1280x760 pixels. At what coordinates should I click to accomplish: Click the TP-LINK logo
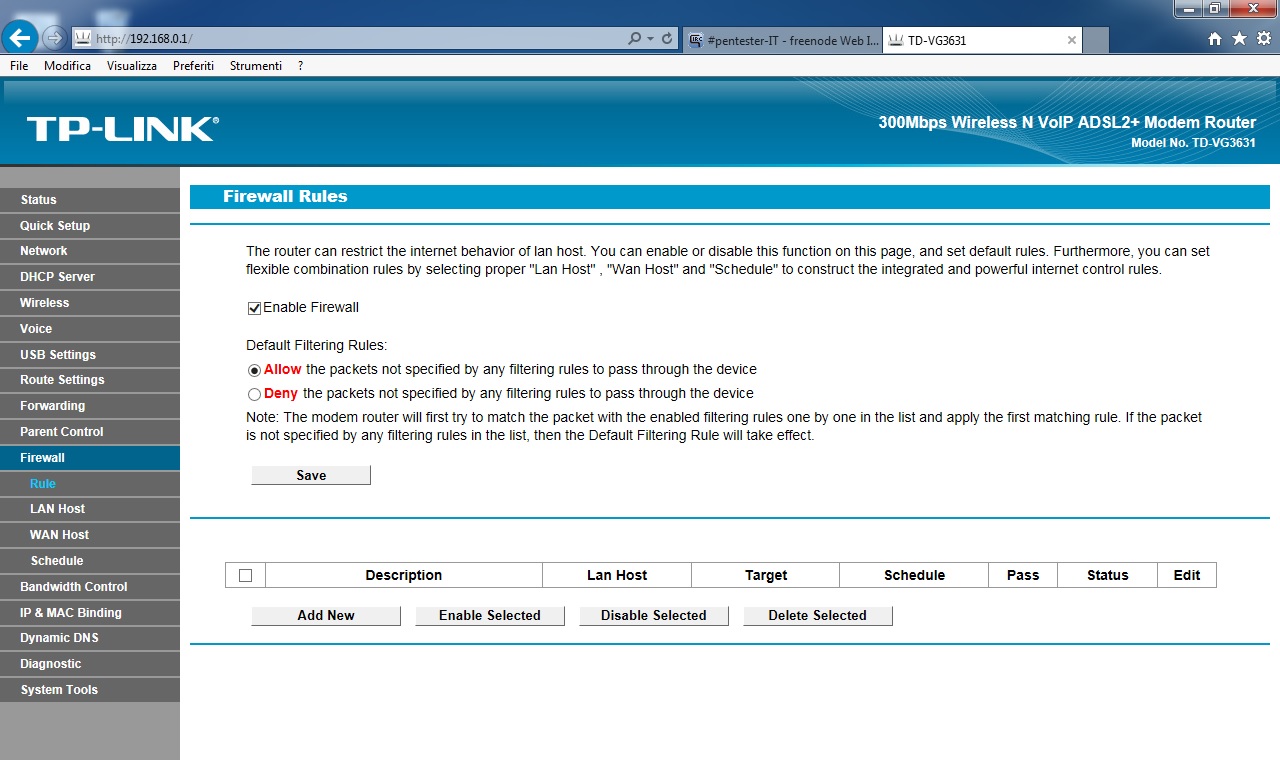coord(122,129)
